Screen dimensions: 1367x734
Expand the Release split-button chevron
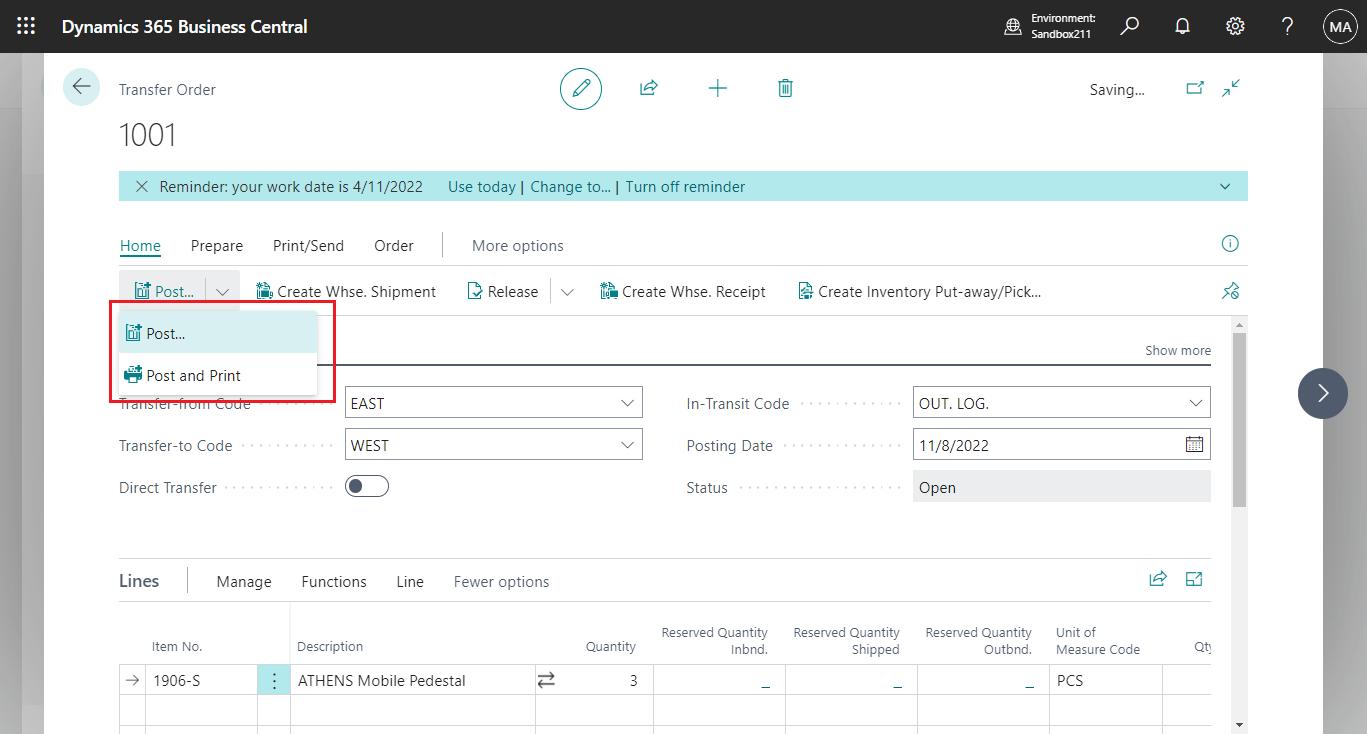(566, 291)
